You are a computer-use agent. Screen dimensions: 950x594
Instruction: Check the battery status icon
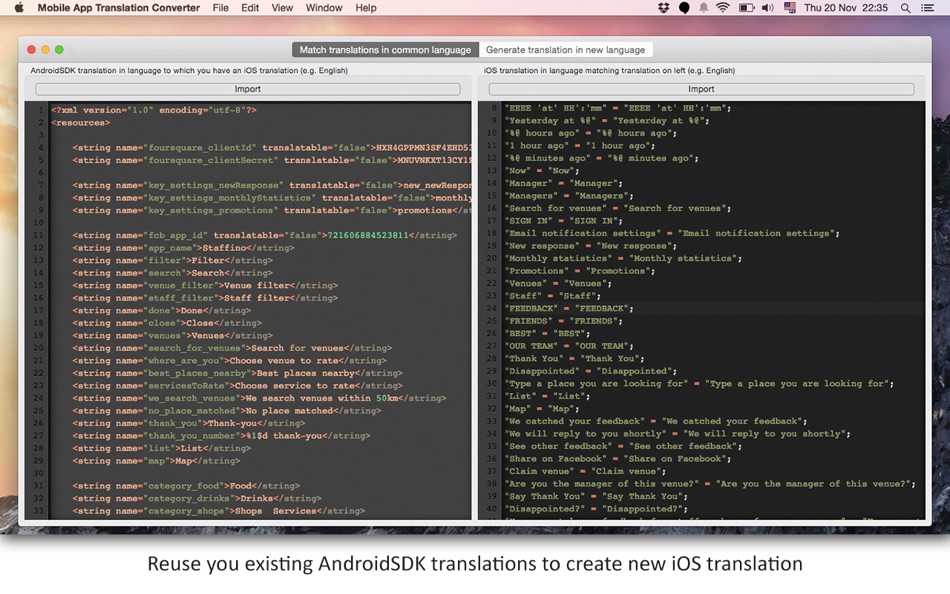pyautogui.click(x=746, y=8)
